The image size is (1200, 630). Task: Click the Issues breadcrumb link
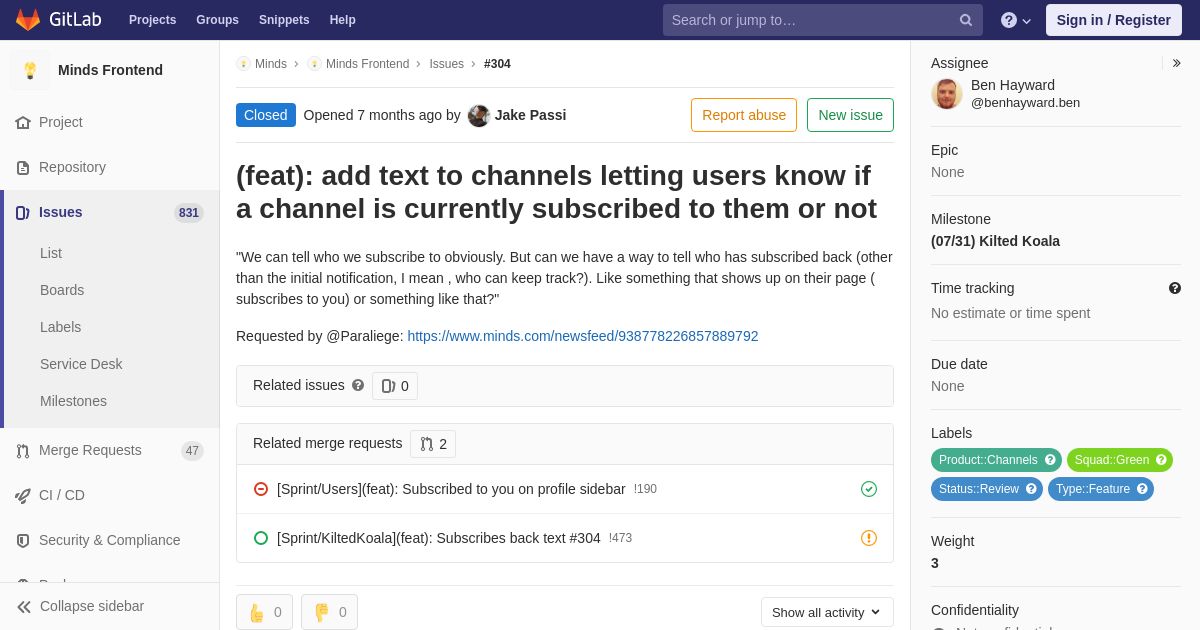pyautogui.click(x=446, y=64)
